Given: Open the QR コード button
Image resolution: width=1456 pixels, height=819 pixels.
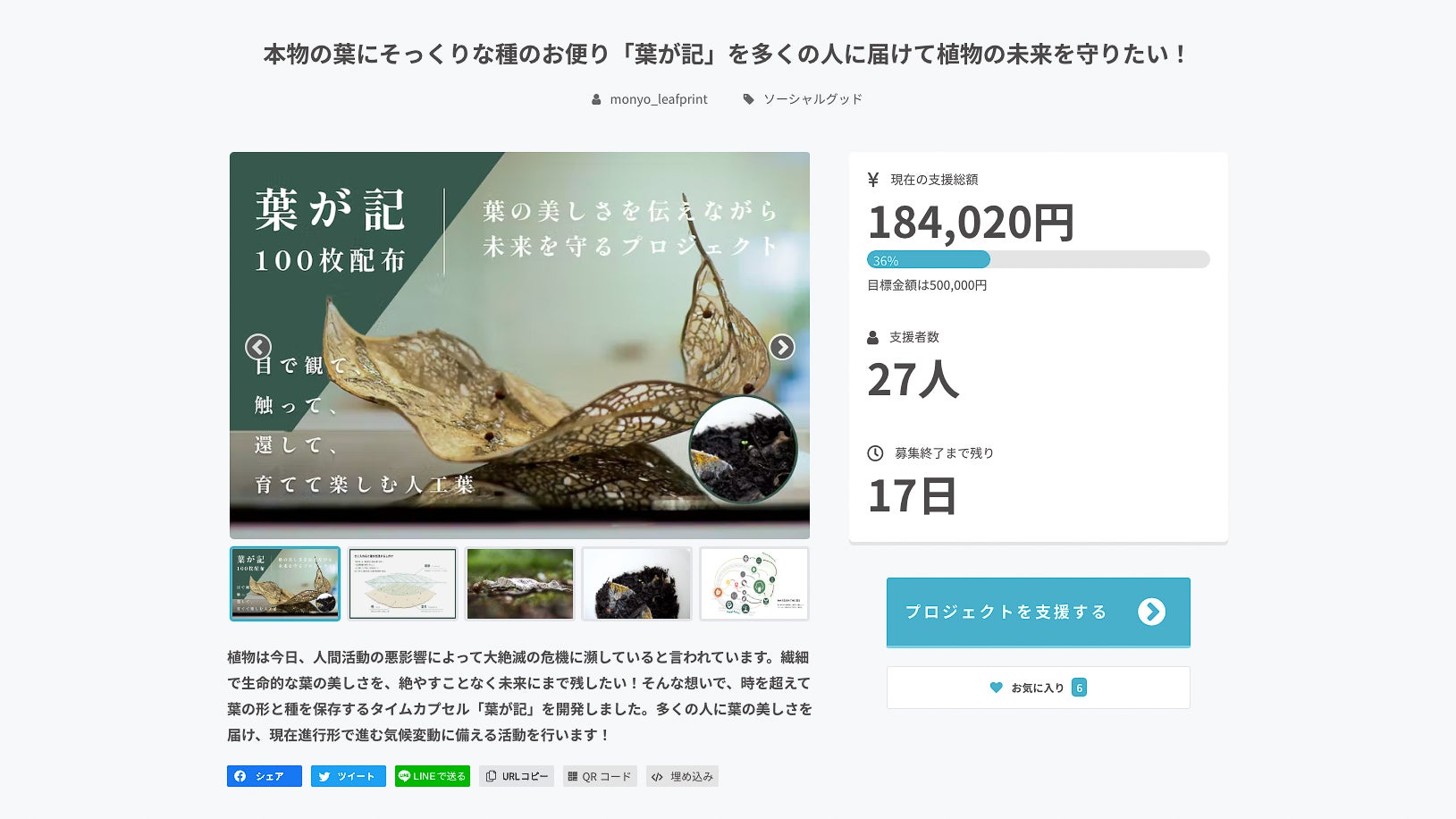Looking at the screenshot, I should (x=600, y=776).
